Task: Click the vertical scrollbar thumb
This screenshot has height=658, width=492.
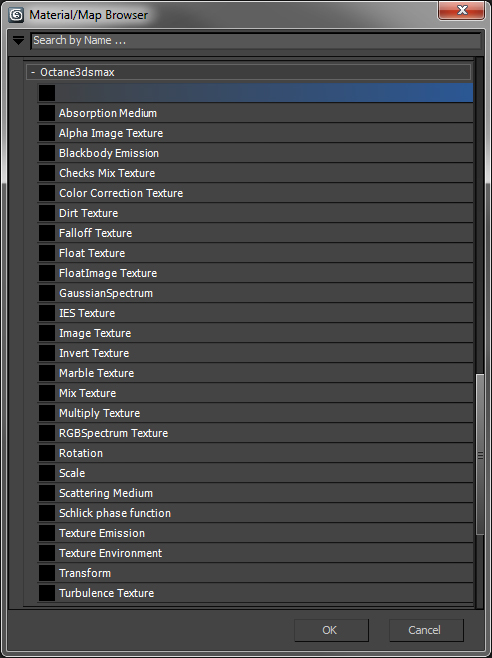Action: click(x=480, y=455)
